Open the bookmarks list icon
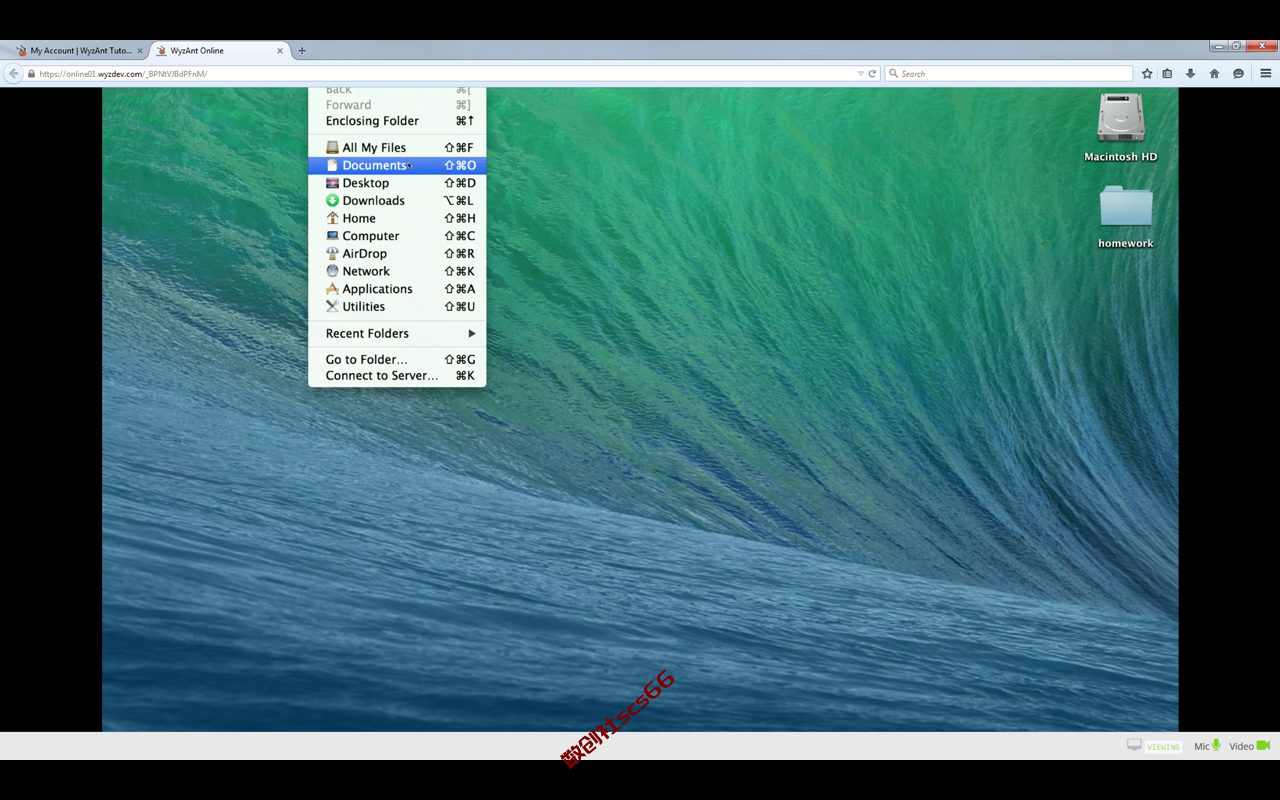 [1167, 74]
